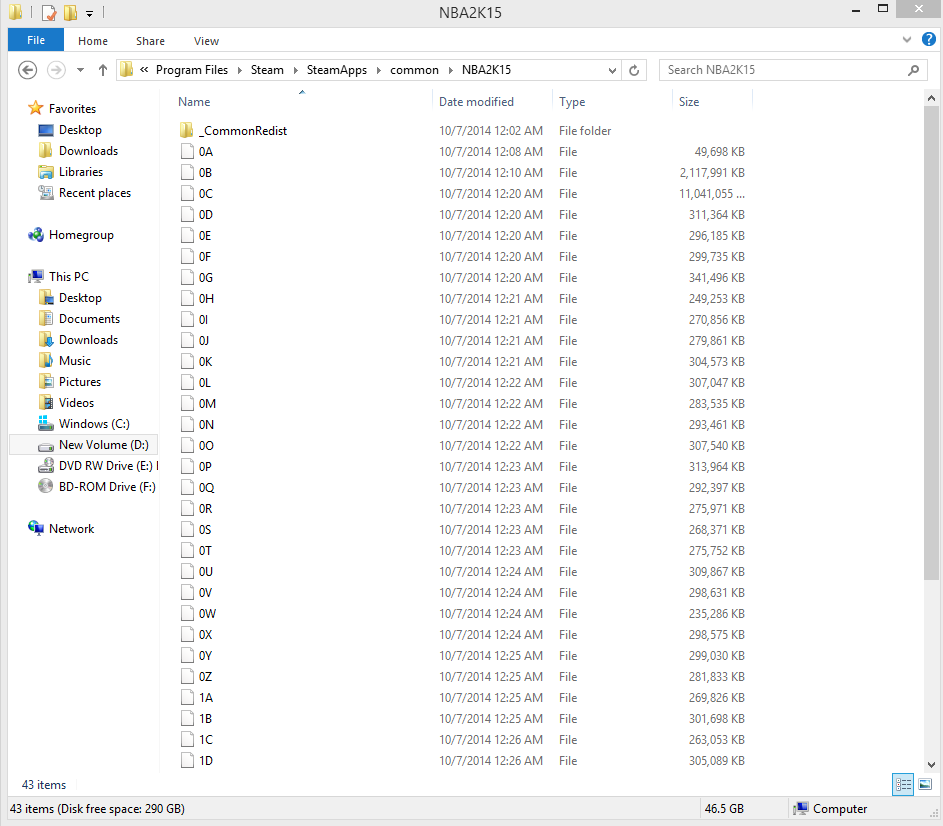Select Windows (C:) drive
Screen dimensions: 943x826
pyautogui.click(x=94, y=424)
